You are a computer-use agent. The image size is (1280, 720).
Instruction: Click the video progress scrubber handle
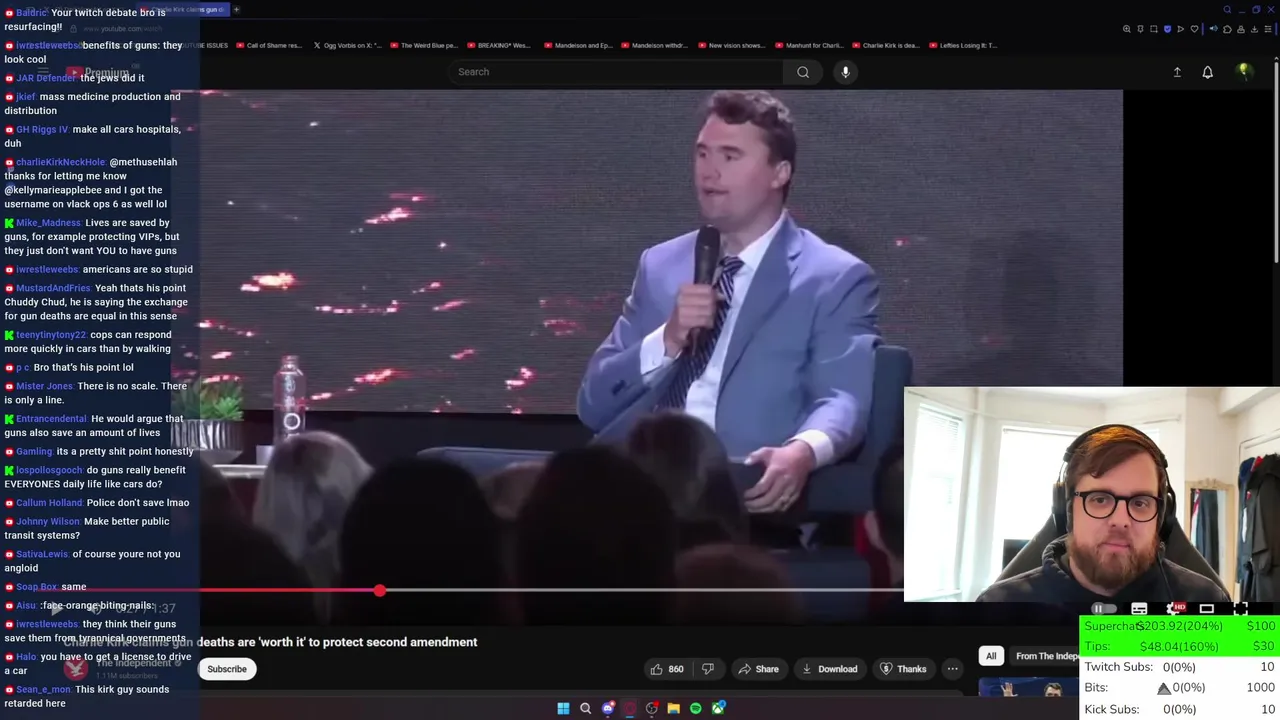click(x=380, y=591)
